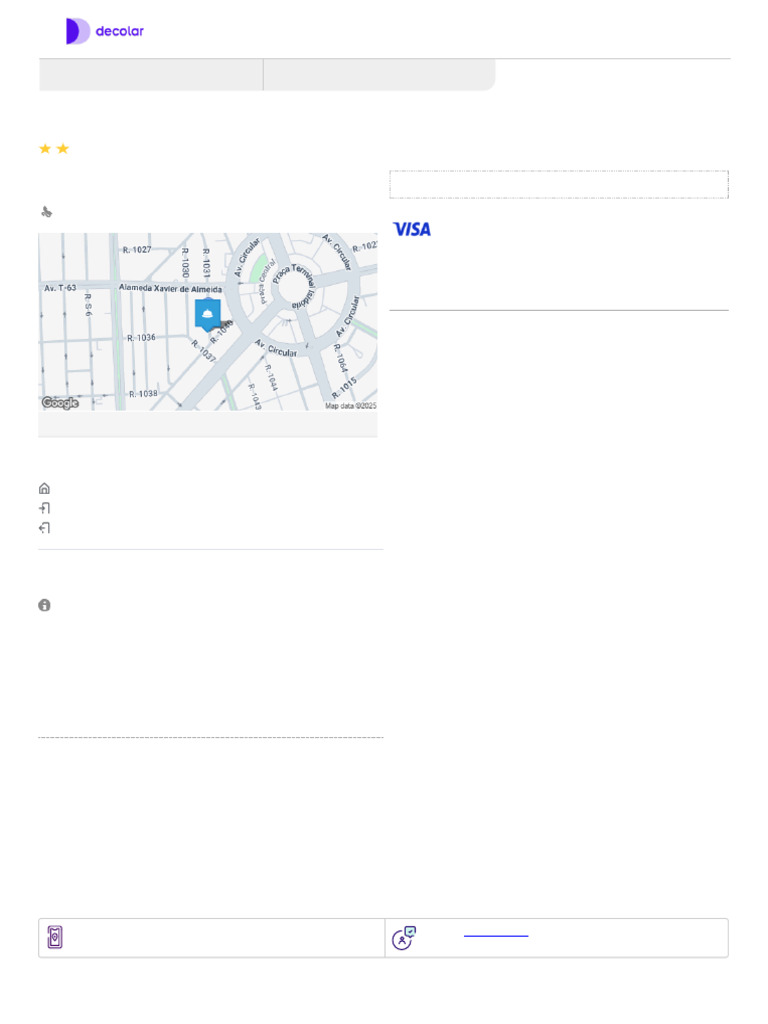Select the right gray tab under the header
This screenshot has width=768, height=1024.
click(379, 74)
